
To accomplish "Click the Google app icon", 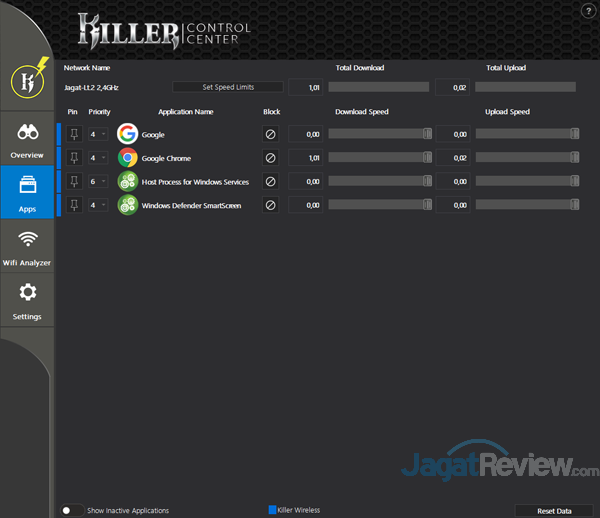I will pyautogui.click(x=127, y=134).
